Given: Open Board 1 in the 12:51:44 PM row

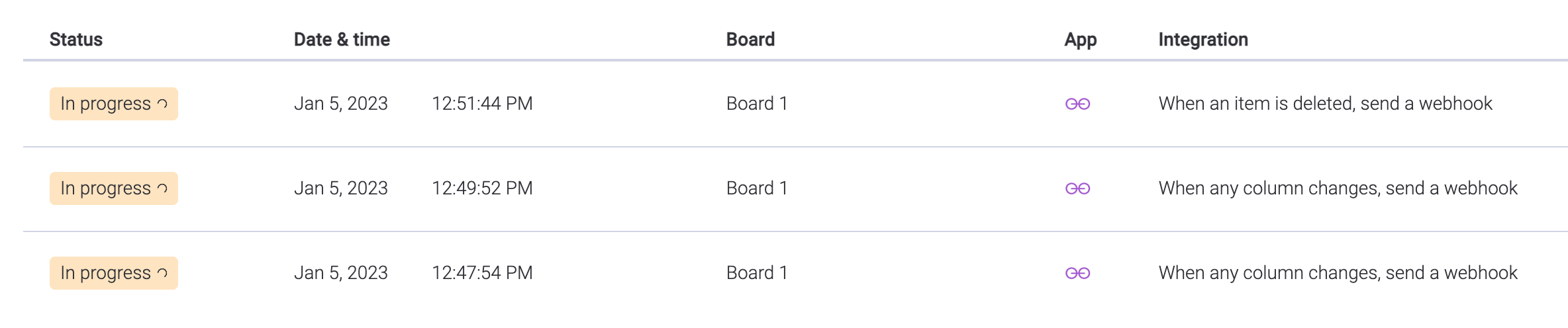Looking at the screenshot, I should (757, 104).
